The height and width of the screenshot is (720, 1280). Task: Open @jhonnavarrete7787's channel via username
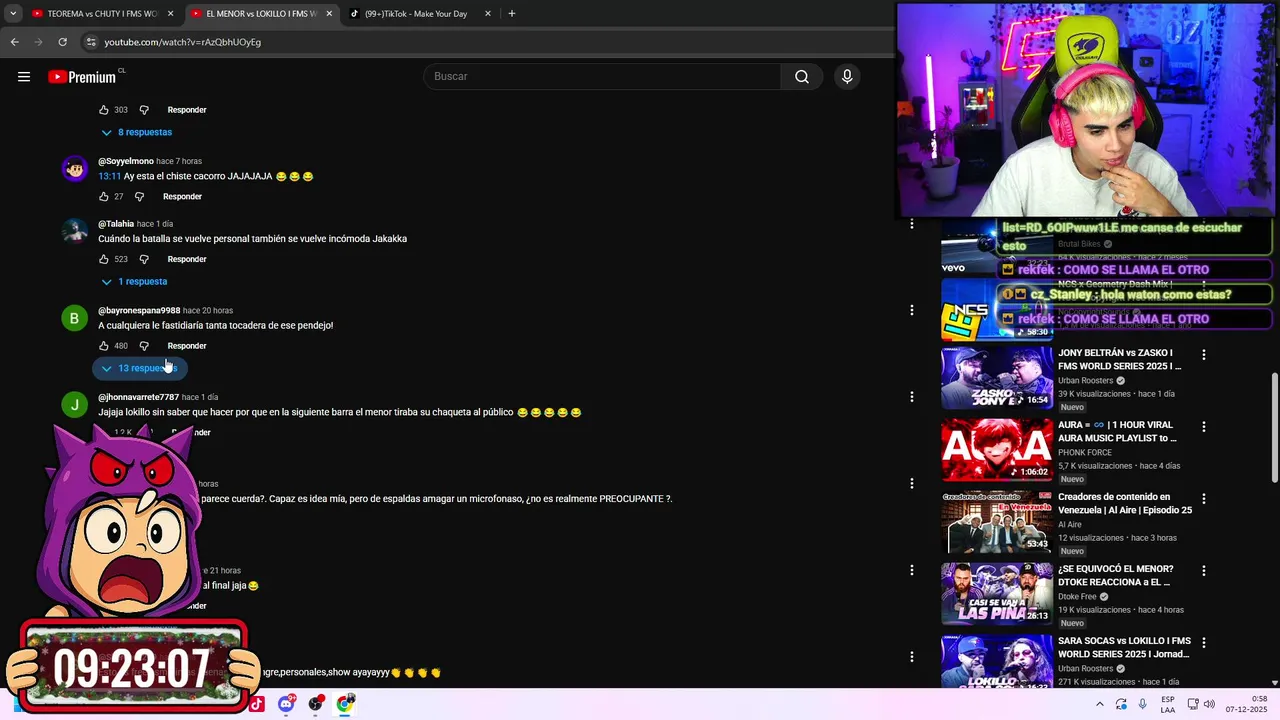pos(138,397)
